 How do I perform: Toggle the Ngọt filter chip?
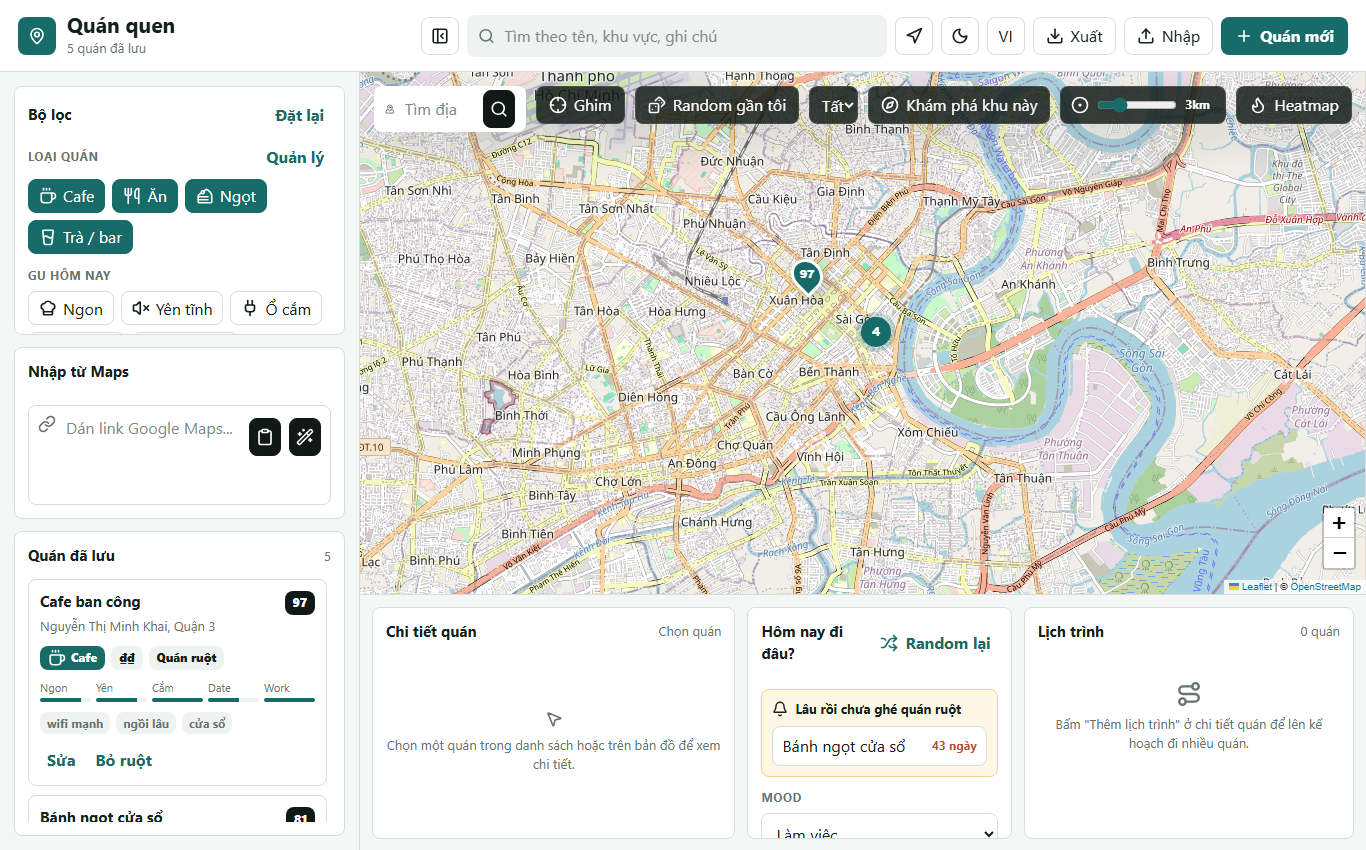tap(226, 196)
